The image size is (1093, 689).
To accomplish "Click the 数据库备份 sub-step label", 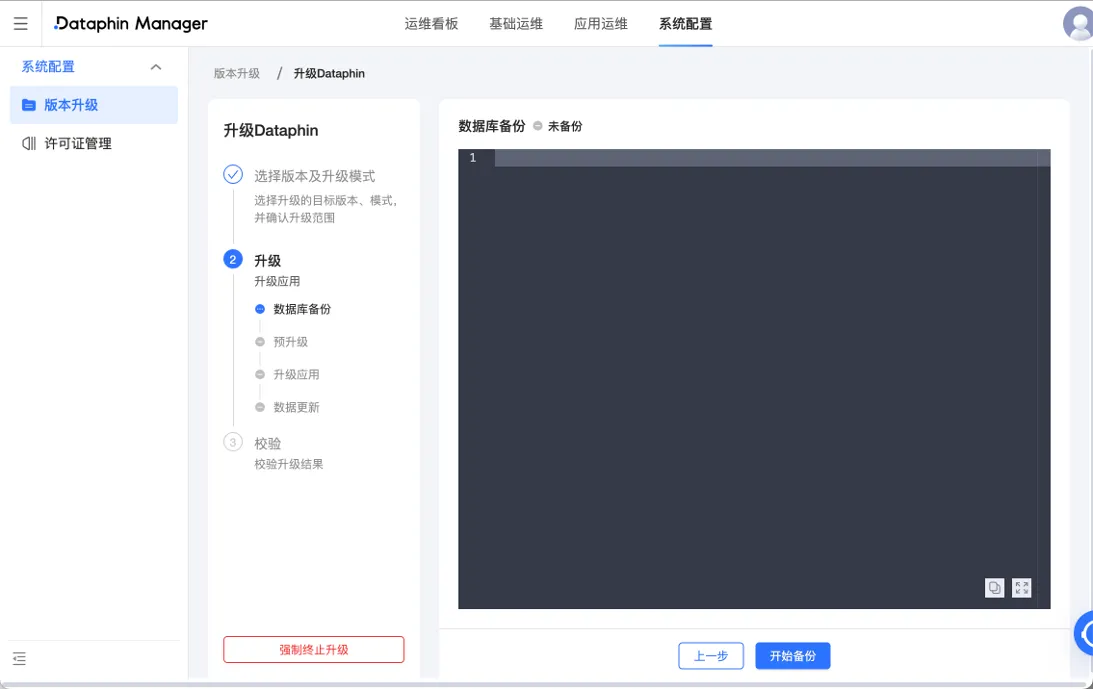I will [x=302, y=309].
